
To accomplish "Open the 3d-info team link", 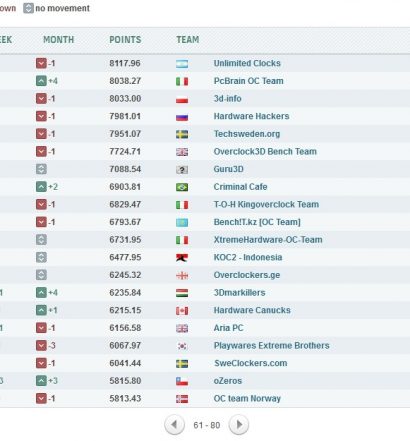I will (x=227, y=99).
